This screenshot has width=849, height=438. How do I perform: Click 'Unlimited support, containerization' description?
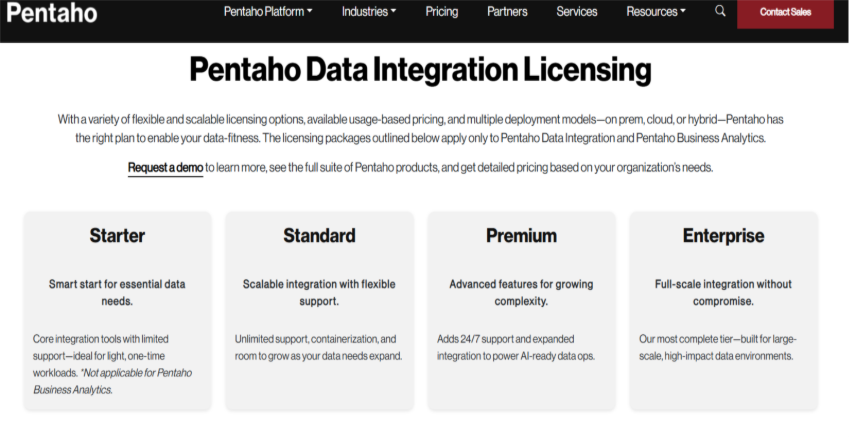pyautogui.click(x=318, y=348)
